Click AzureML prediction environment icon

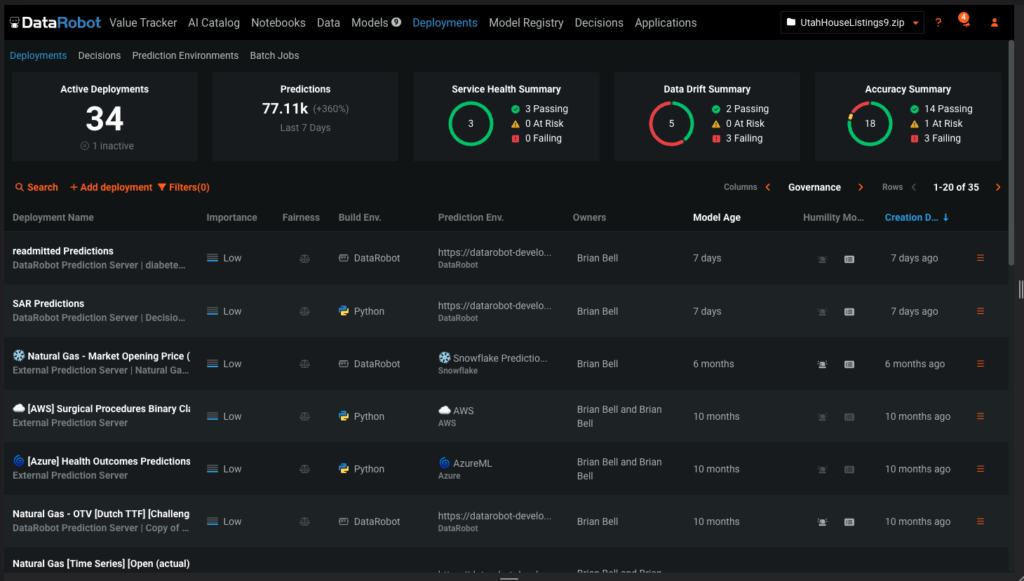(445, 463)
